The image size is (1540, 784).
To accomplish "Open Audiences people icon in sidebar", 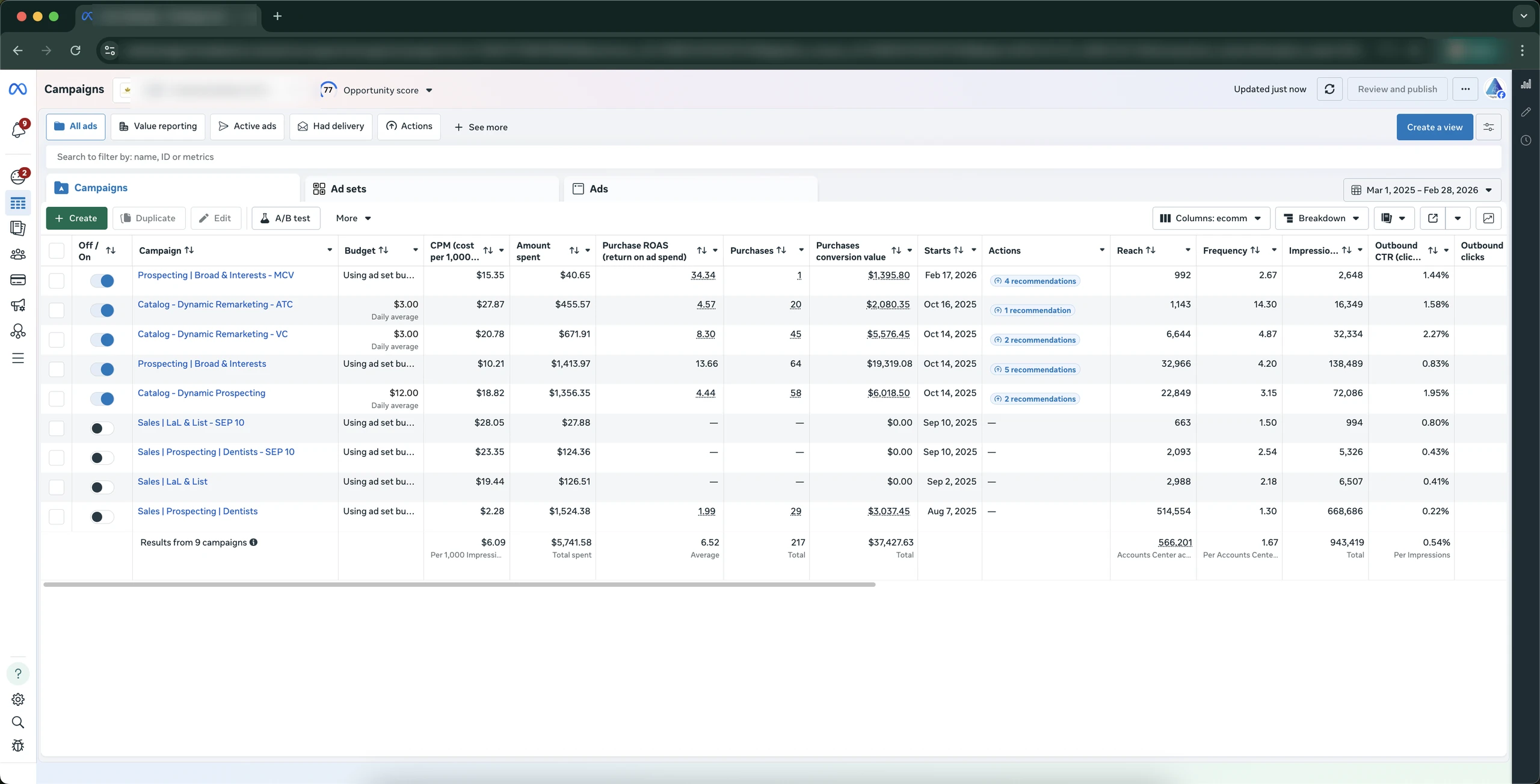I will [18, 254].
